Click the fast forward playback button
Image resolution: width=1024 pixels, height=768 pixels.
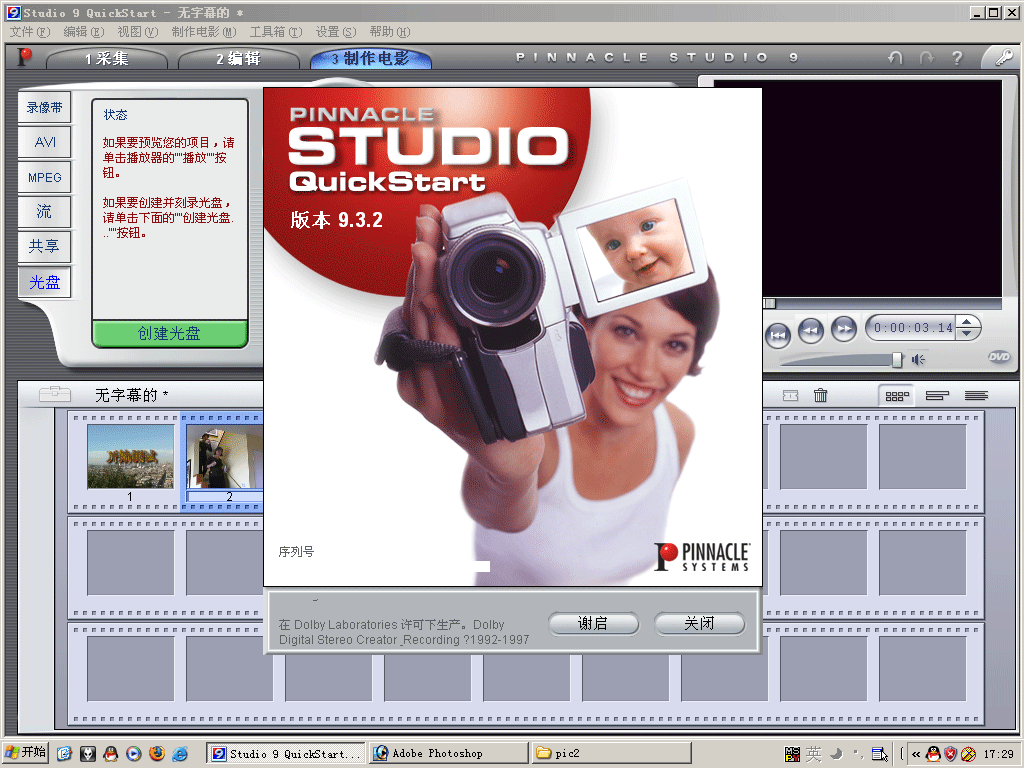pos(844,328)
